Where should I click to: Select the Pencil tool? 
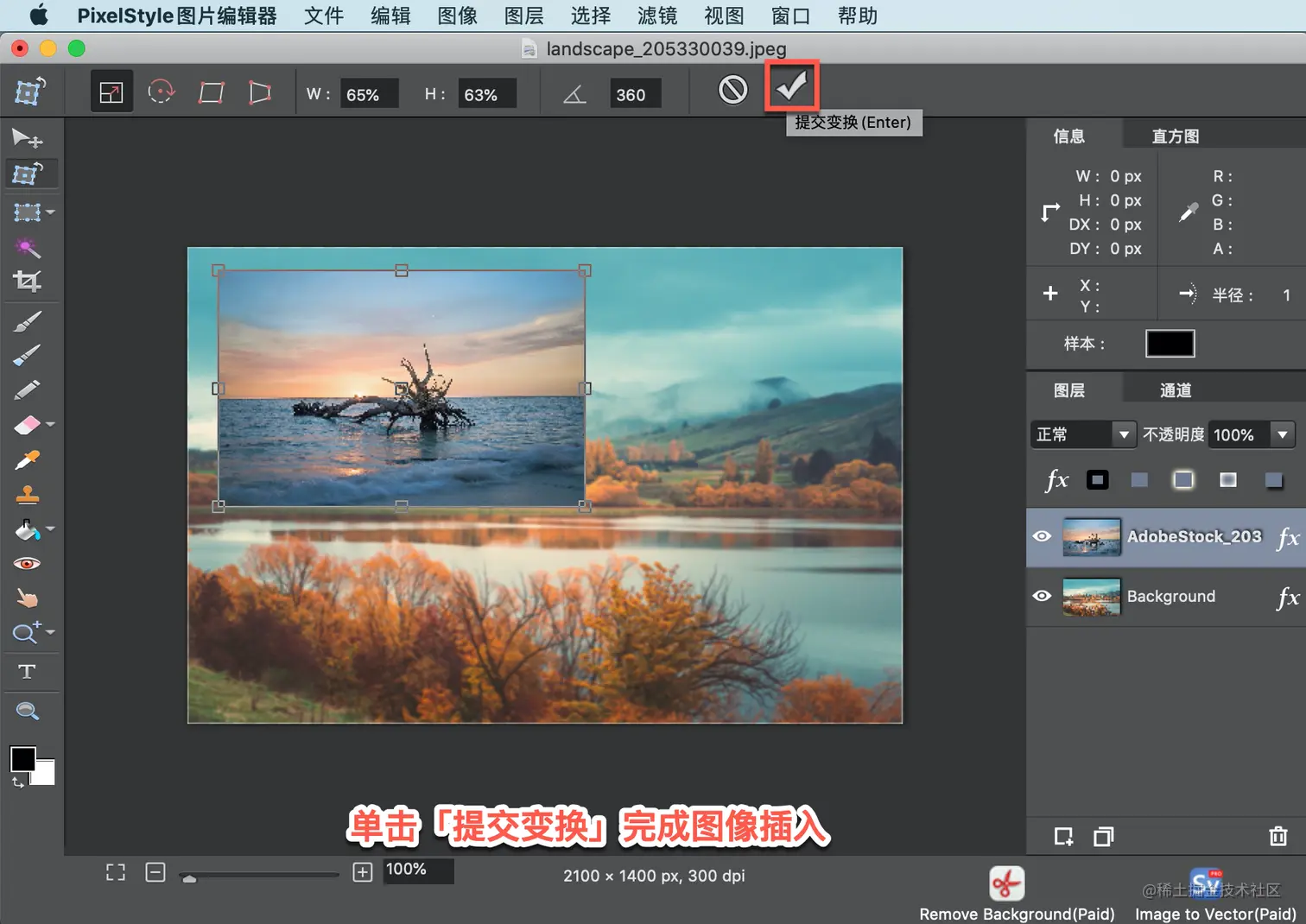coord(28,390)
